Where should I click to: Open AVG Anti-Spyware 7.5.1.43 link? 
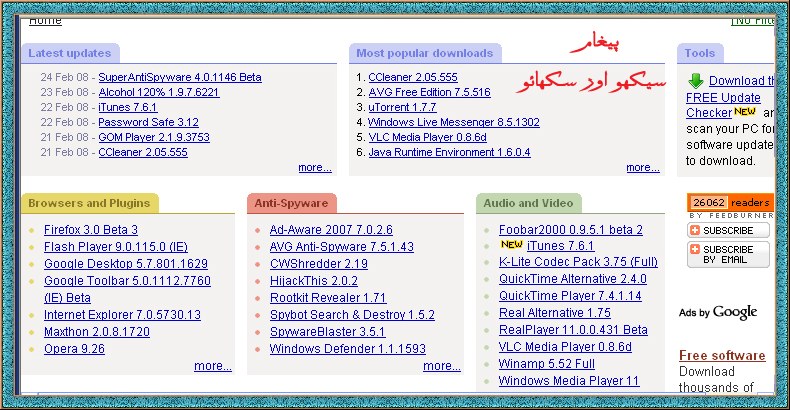(x=342, y=247)
